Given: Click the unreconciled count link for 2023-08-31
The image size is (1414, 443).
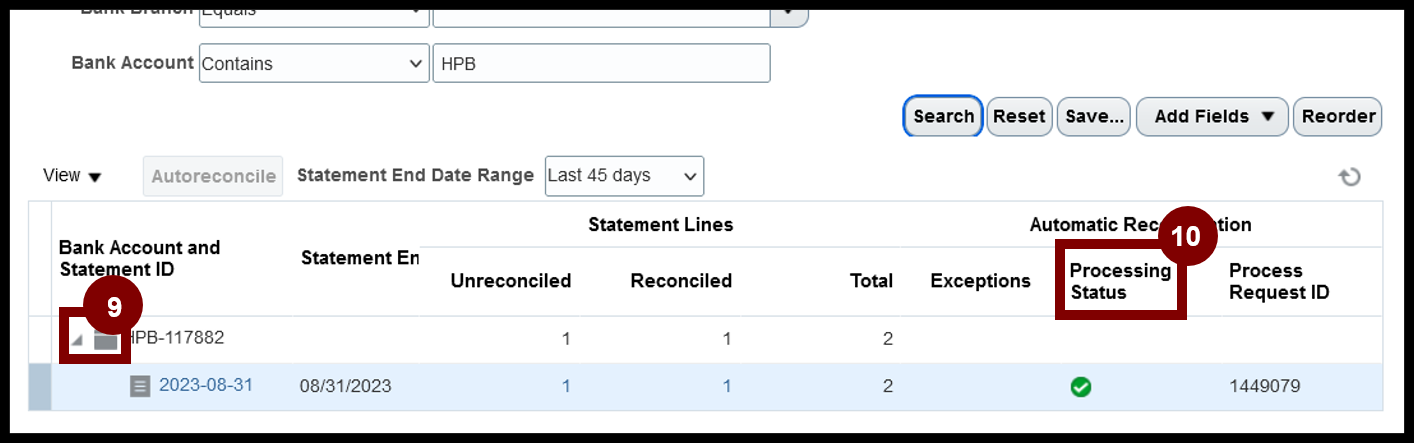Looking at the screenshot, I should (x=566, y=386).
